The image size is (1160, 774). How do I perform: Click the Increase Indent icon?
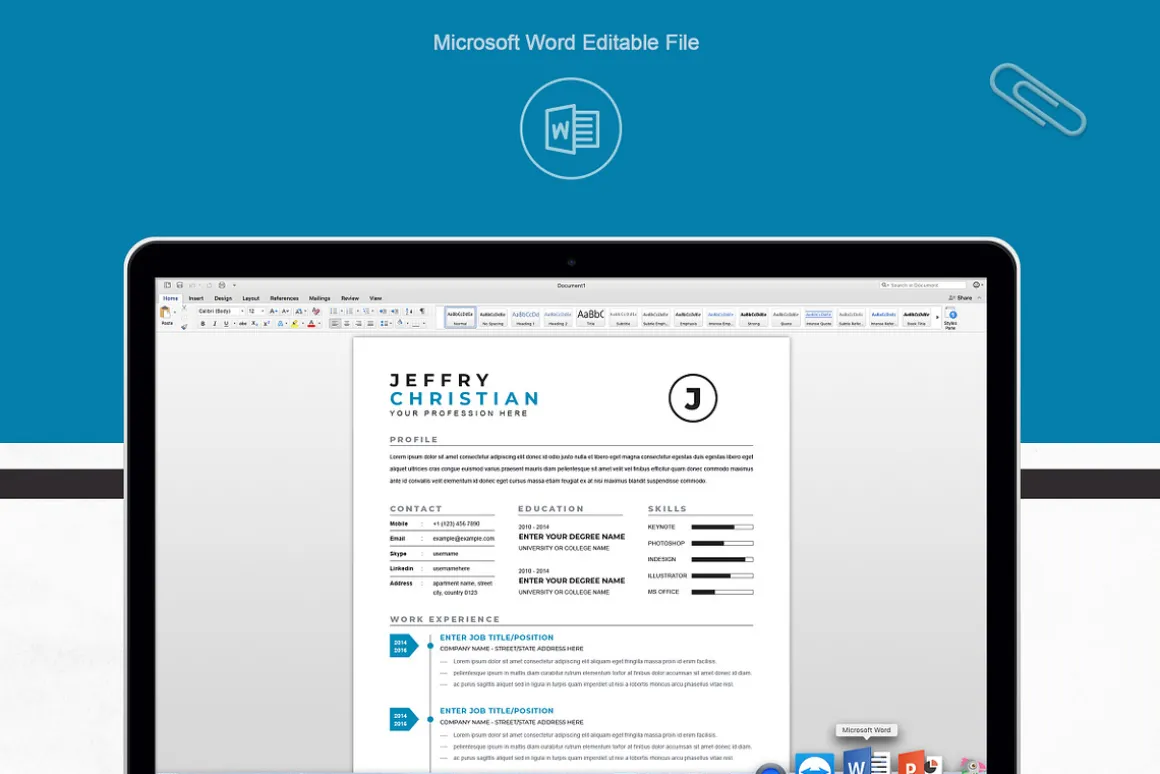(x=394, y=312)
